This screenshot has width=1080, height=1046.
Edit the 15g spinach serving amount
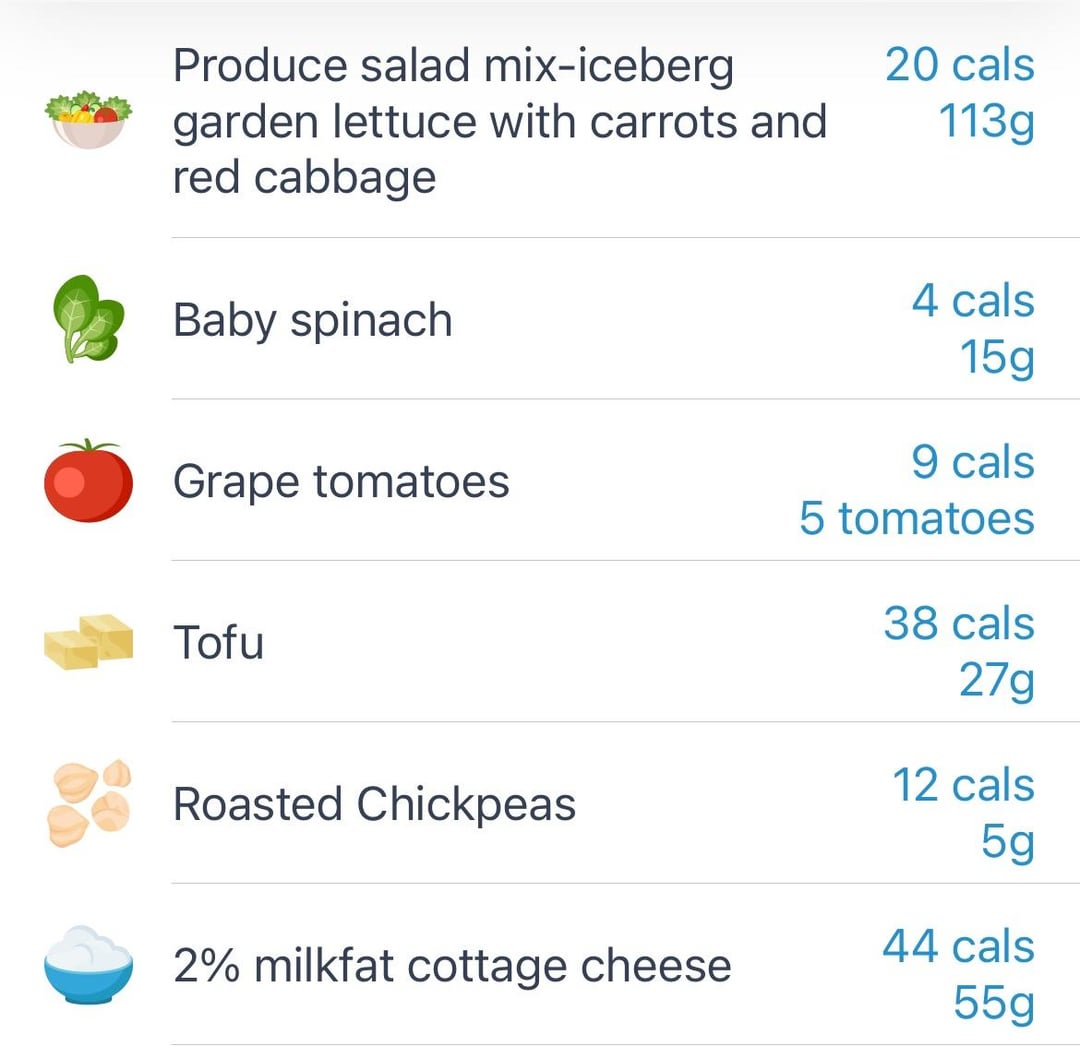[997, 359]
